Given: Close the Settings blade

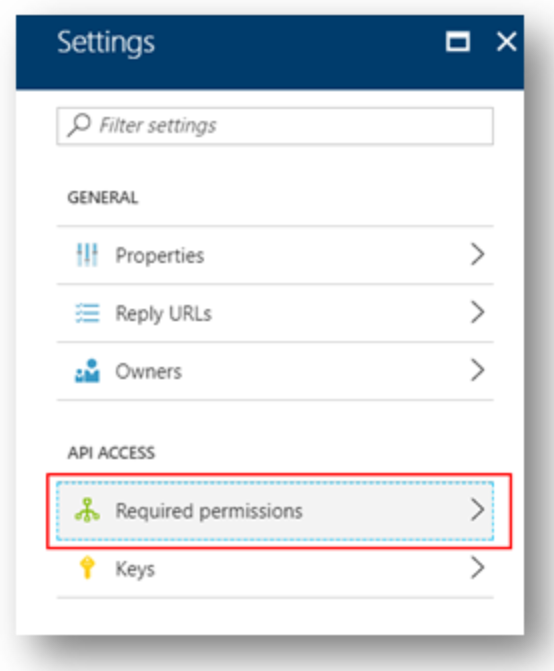Looking at the screenshot, I should 507,42.
